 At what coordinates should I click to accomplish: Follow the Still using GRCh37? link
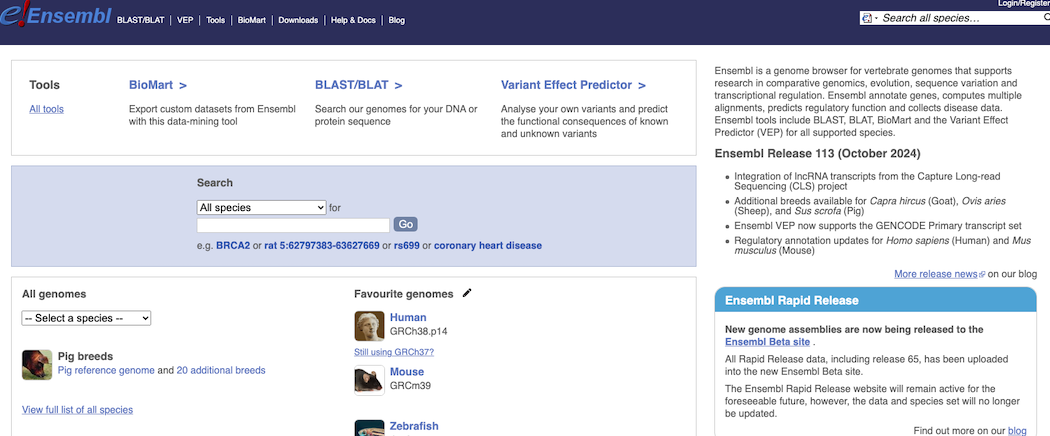394,352
